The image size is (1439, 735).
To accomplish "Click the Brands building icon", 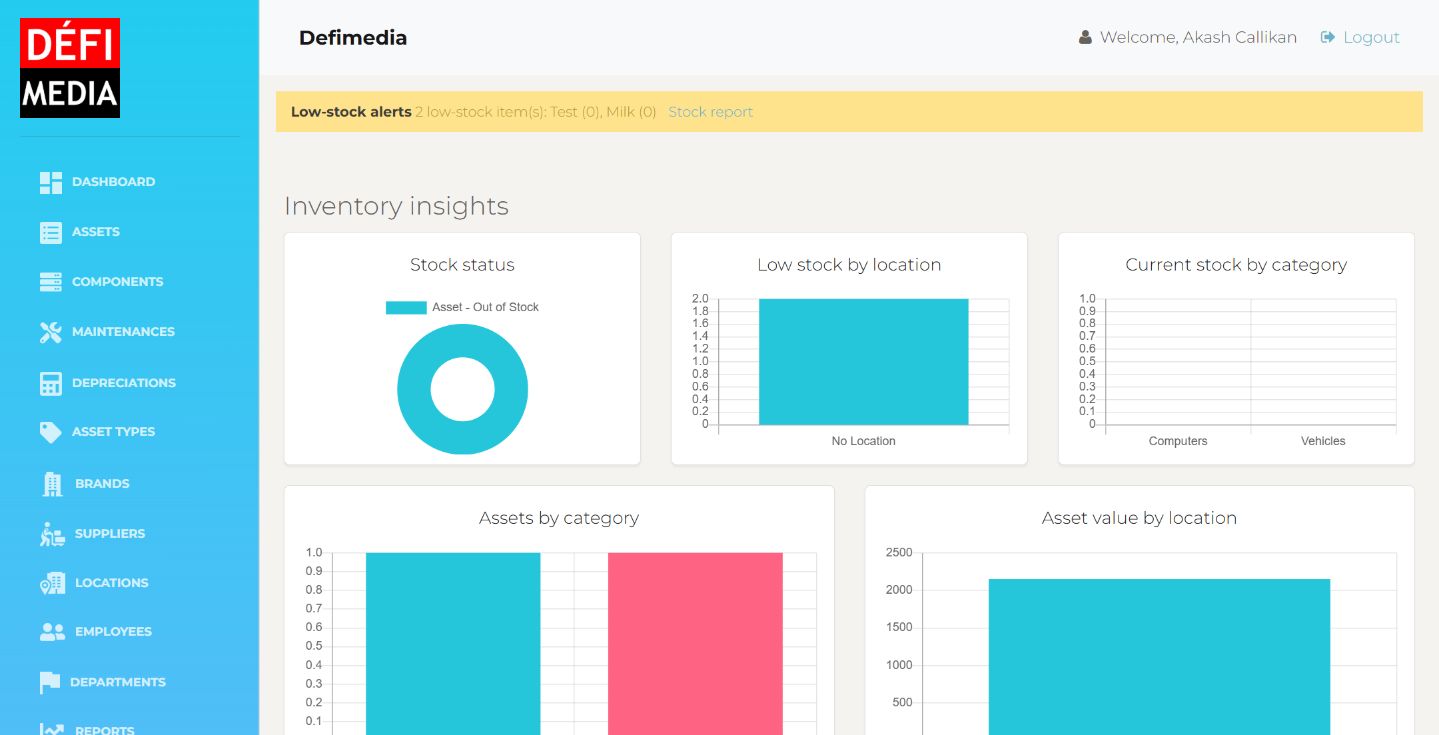I will (x=52, y=484).
